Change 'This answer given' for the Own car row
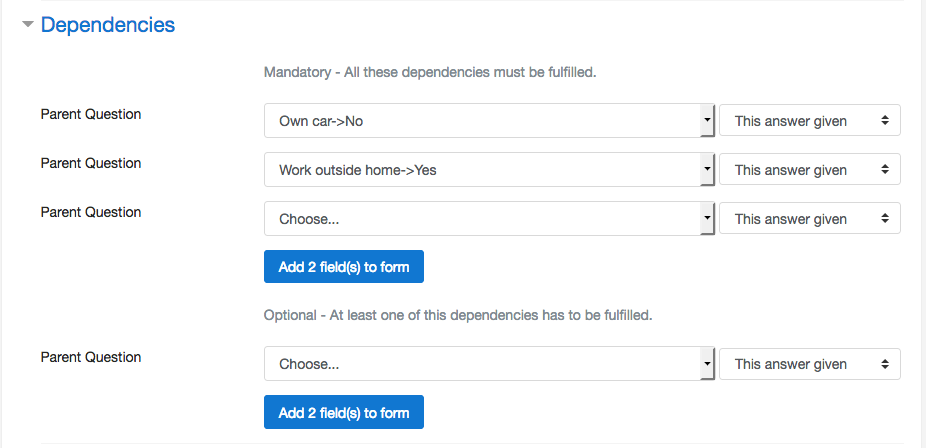This screenshot has height=448, width=926. 810,121
